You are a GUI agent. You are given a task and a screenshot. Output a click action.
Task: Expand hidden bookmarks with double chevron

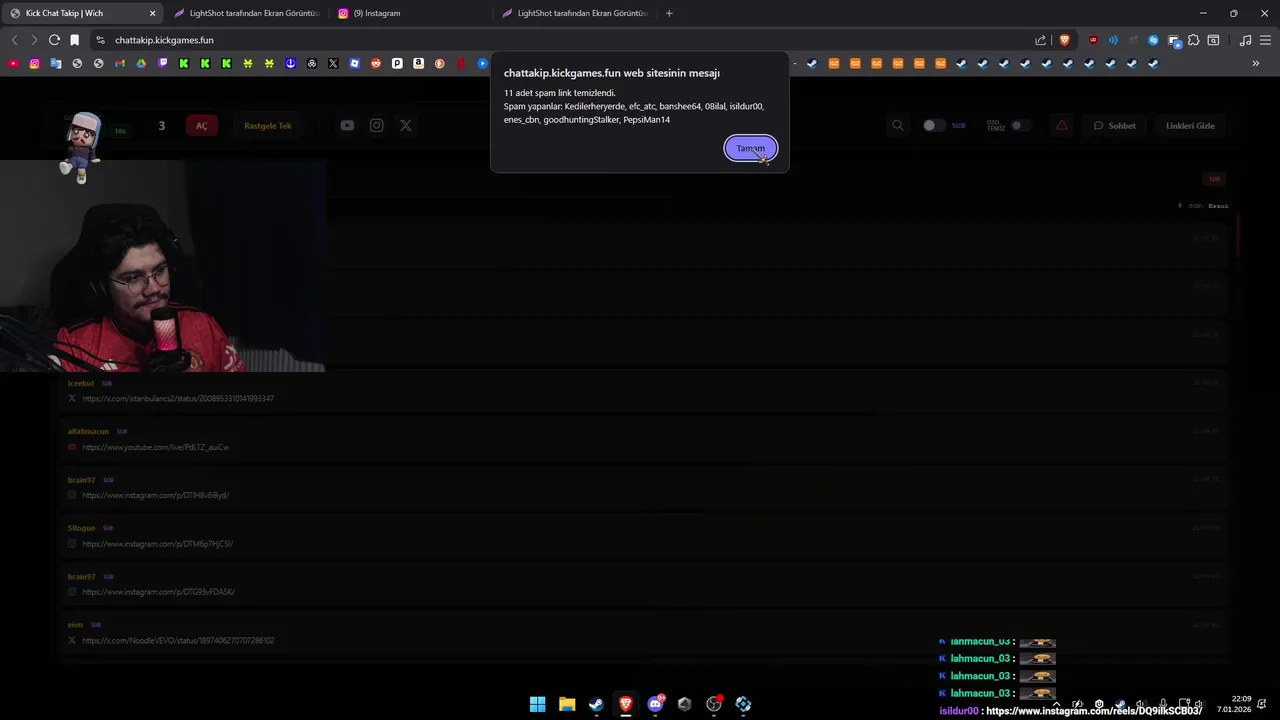click(1256, 63)
